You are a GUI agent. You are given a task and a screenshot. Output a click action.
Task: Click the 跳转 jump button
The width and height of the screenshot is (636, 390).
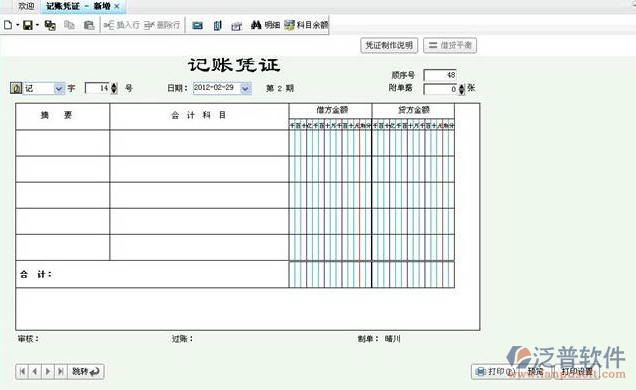click(x=86, y=371)
